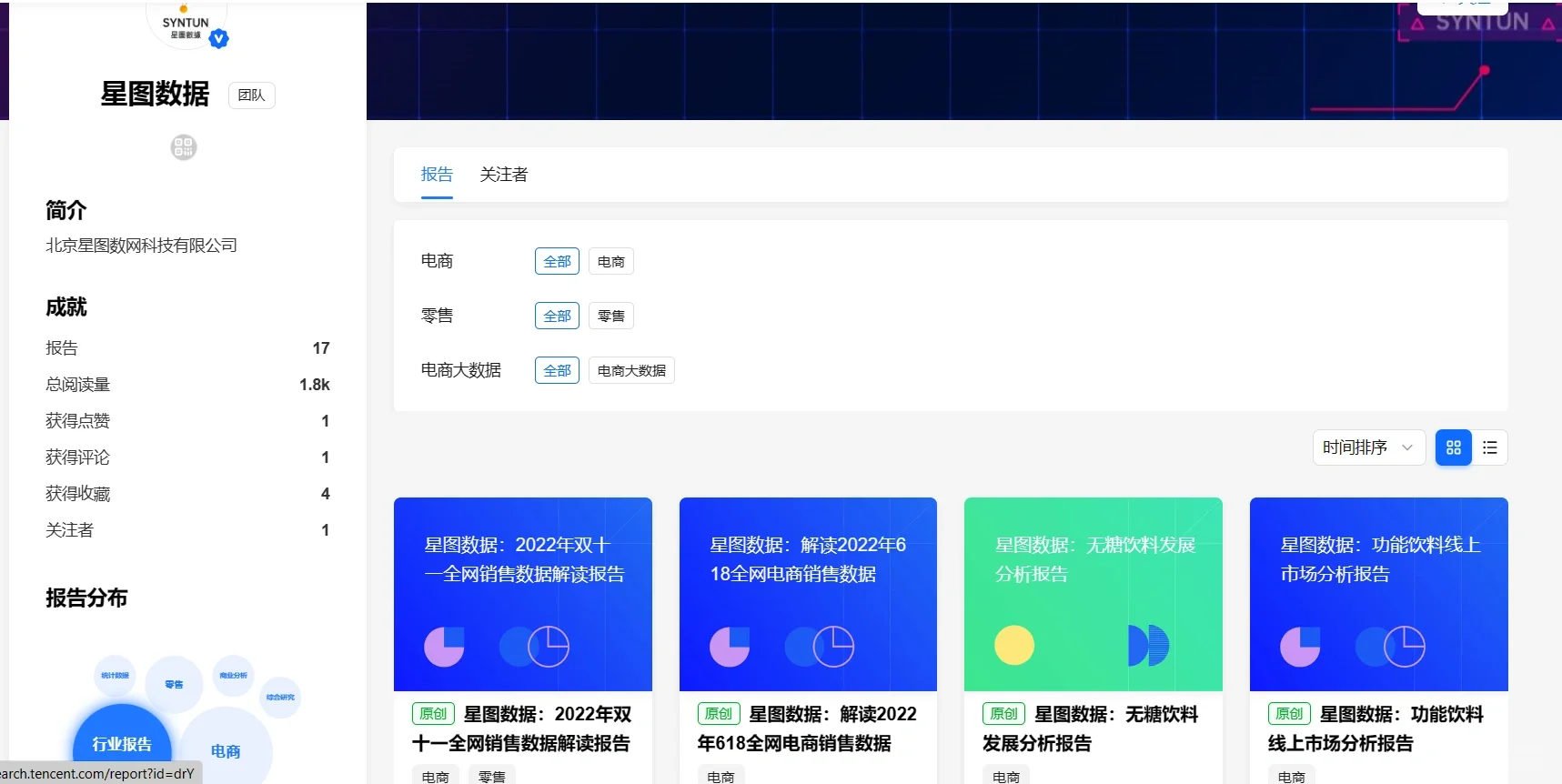1562x784 pixels.
Task: Click the SYNTUN logo on banner
Action: (1482, 23)
